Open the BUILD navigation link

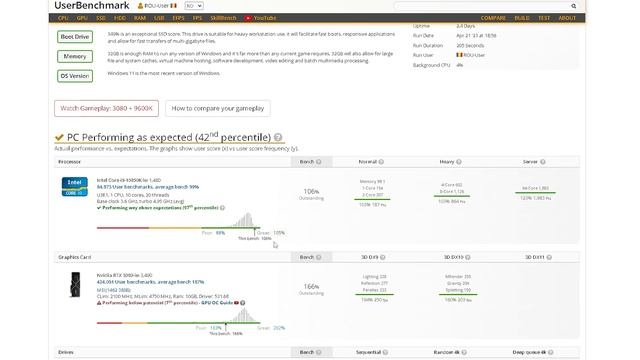[x=522, y=18]
